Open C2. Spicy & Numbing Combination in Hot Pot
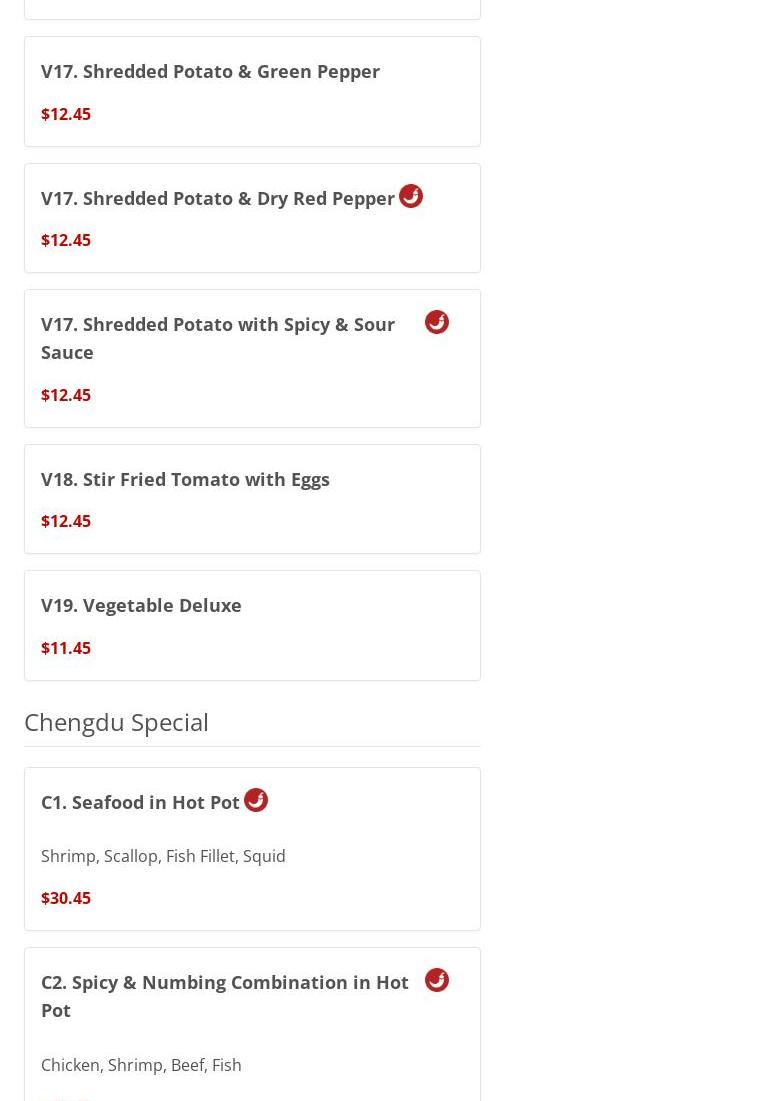The width and height of the screenshot is (770, 1101). (x=225, y=996)
